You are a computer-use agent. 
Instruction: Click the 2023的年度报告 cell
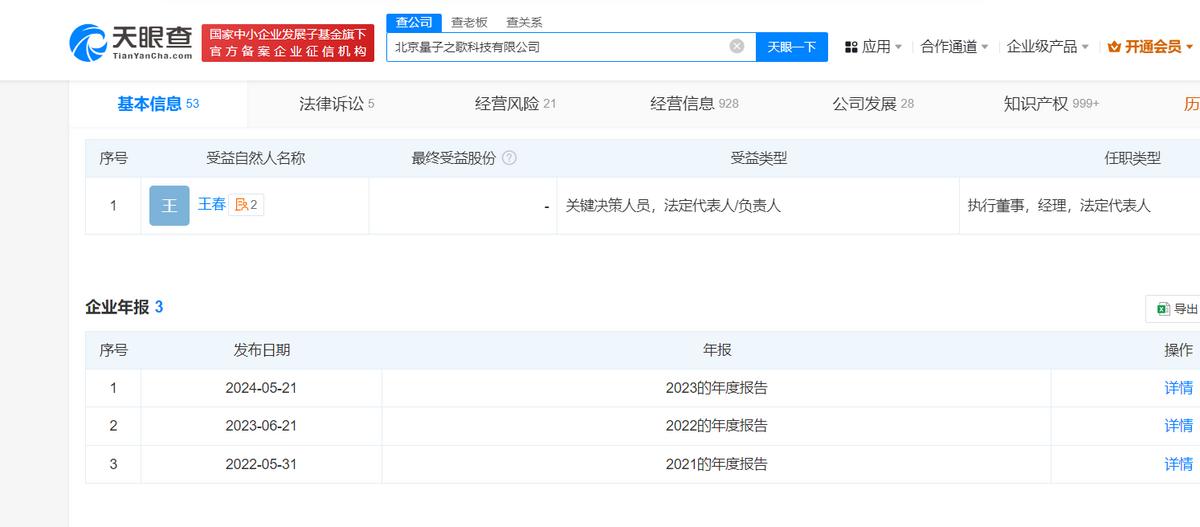click(x=716, y=388)
